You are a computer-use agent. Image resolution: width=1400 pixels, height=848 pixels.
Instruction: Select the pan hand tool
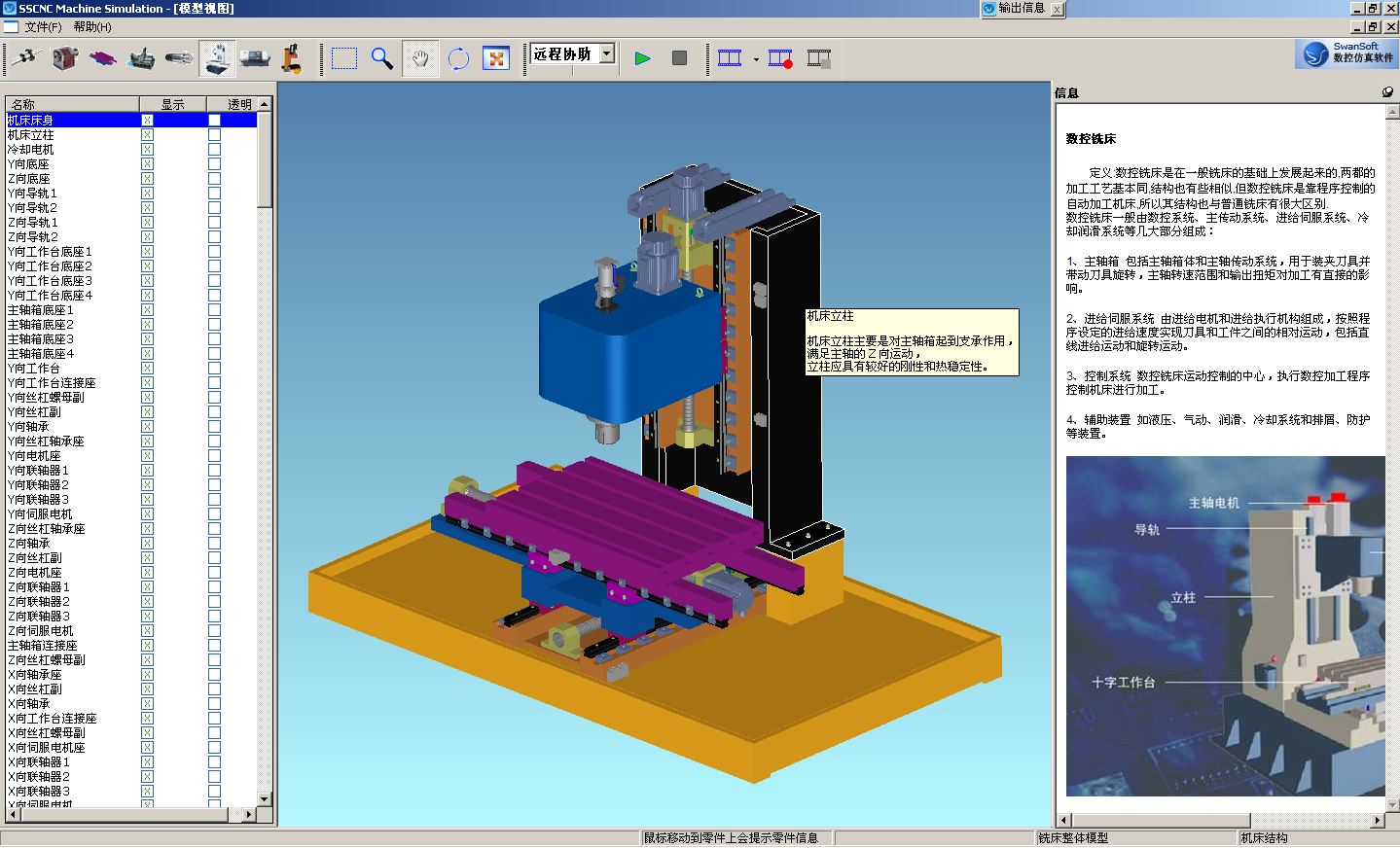420,58
